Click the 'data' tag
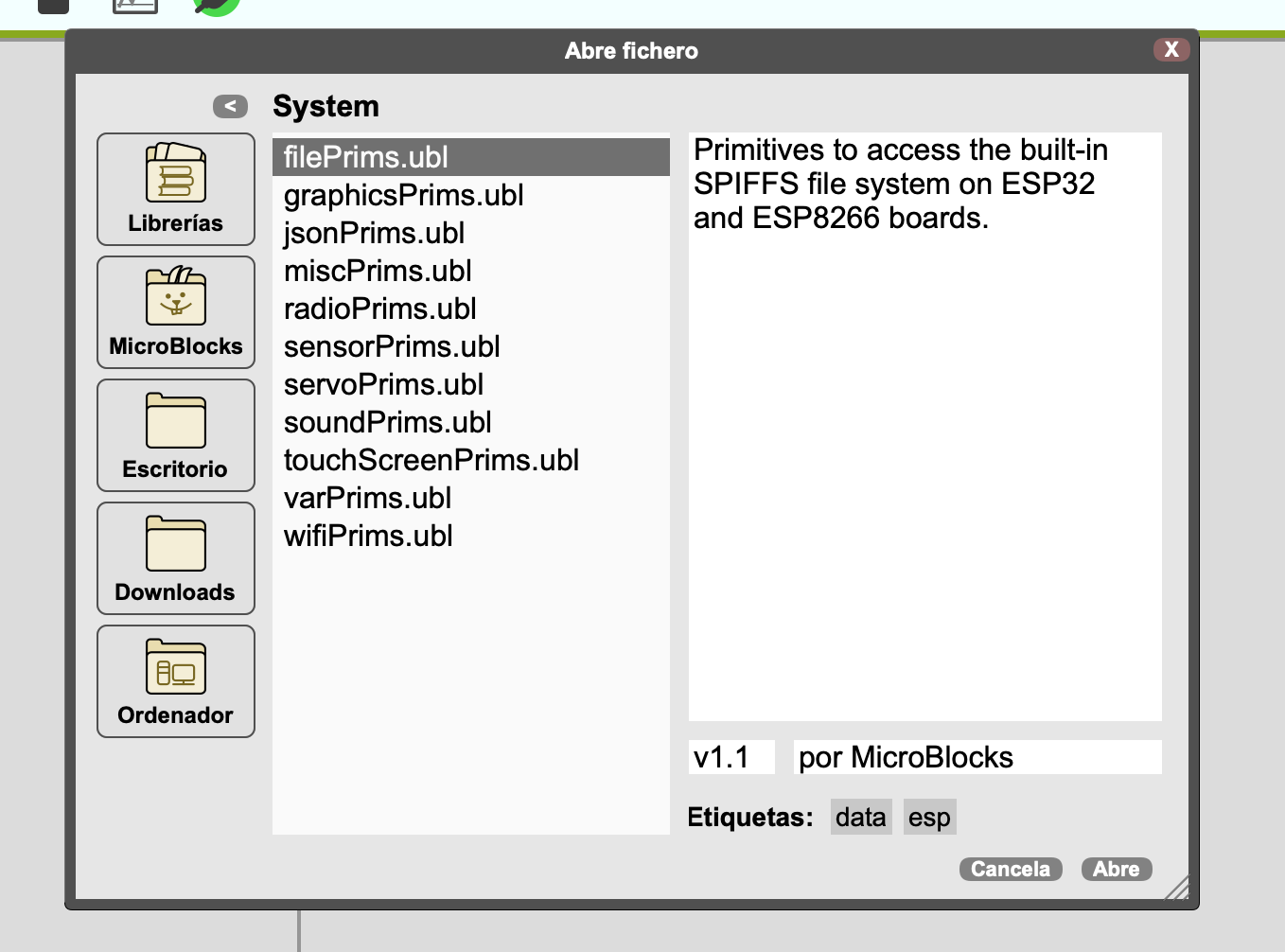The image size is (1285, 952). [x=860, y=817]
